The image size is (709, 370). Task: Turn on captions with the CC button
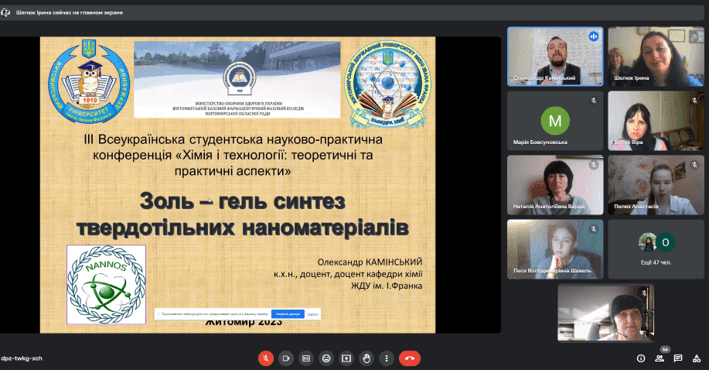pos(306,358)
